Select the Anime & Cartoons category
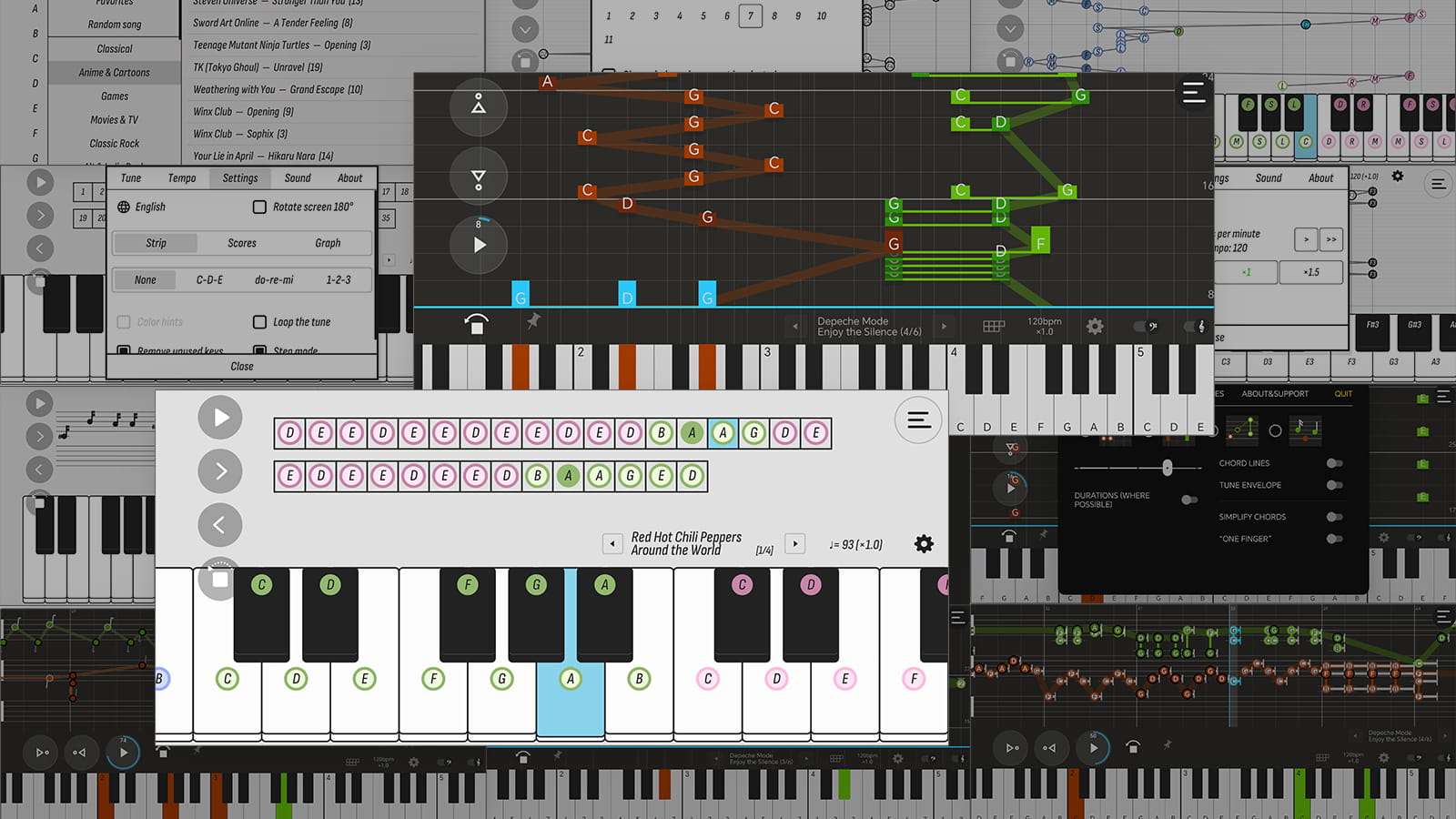 (115, 73)
